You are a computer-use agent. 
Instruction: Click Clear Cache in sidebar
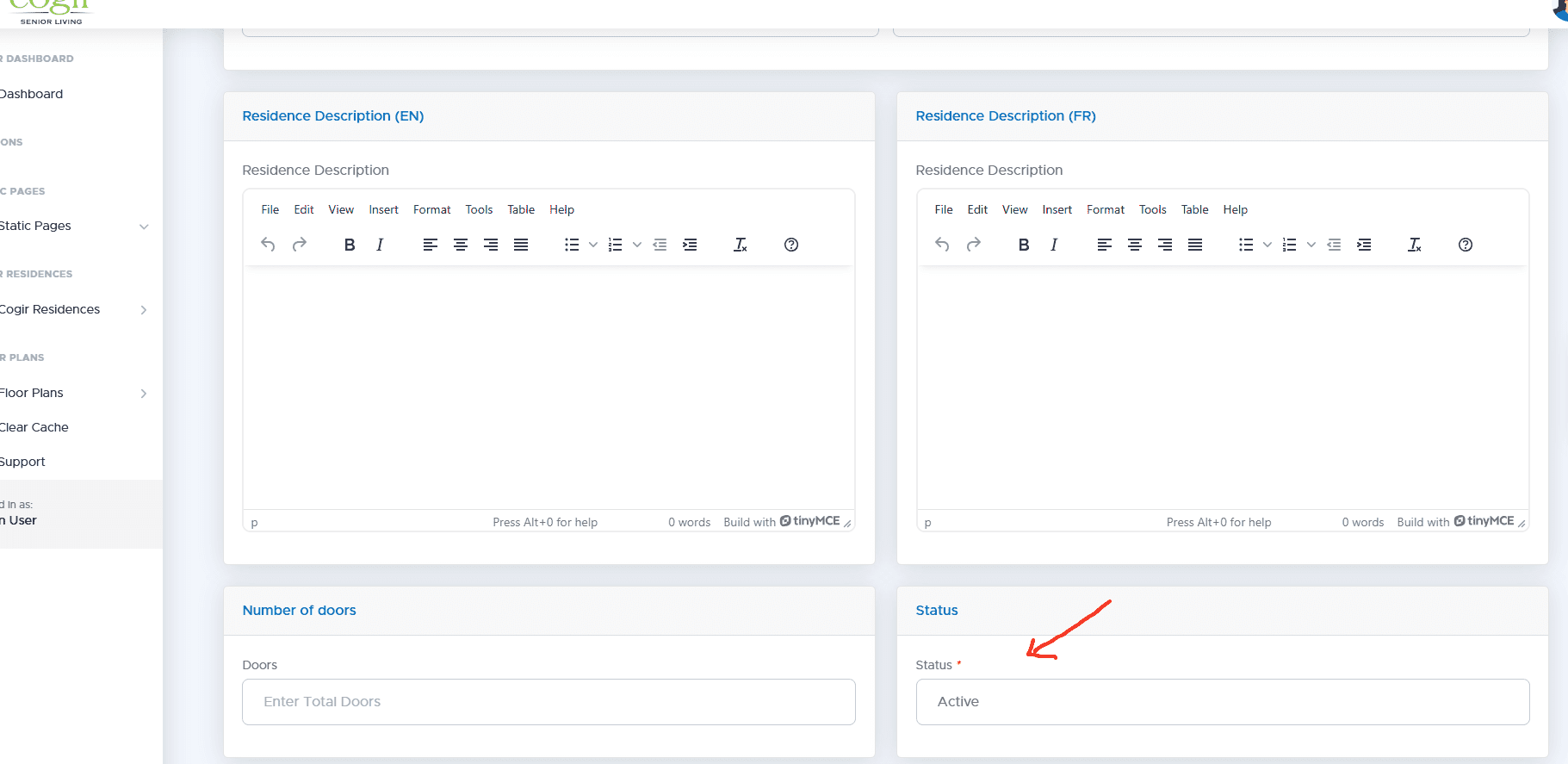point(34,427)
